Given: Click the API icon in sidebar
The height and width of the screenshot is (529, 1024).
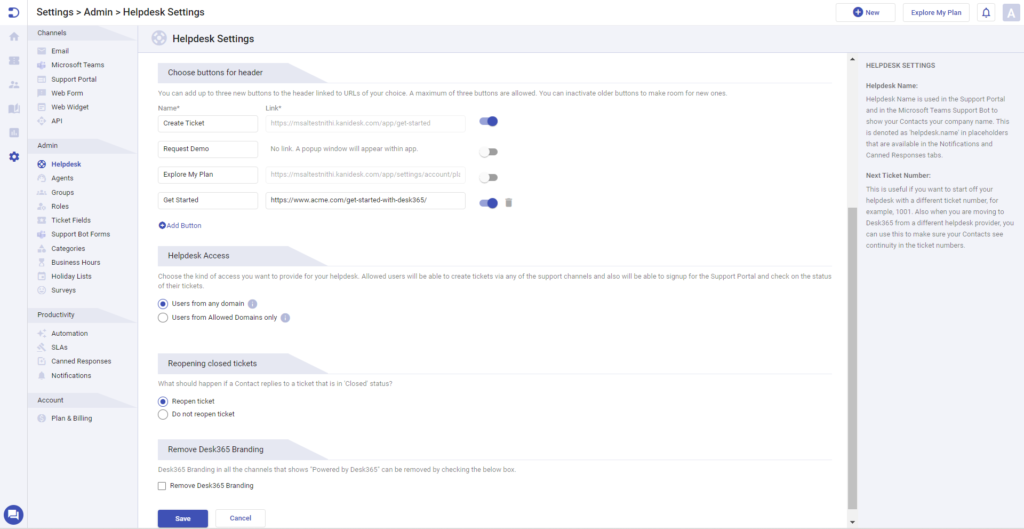Looking at the screenshot, I should point(42,121).
